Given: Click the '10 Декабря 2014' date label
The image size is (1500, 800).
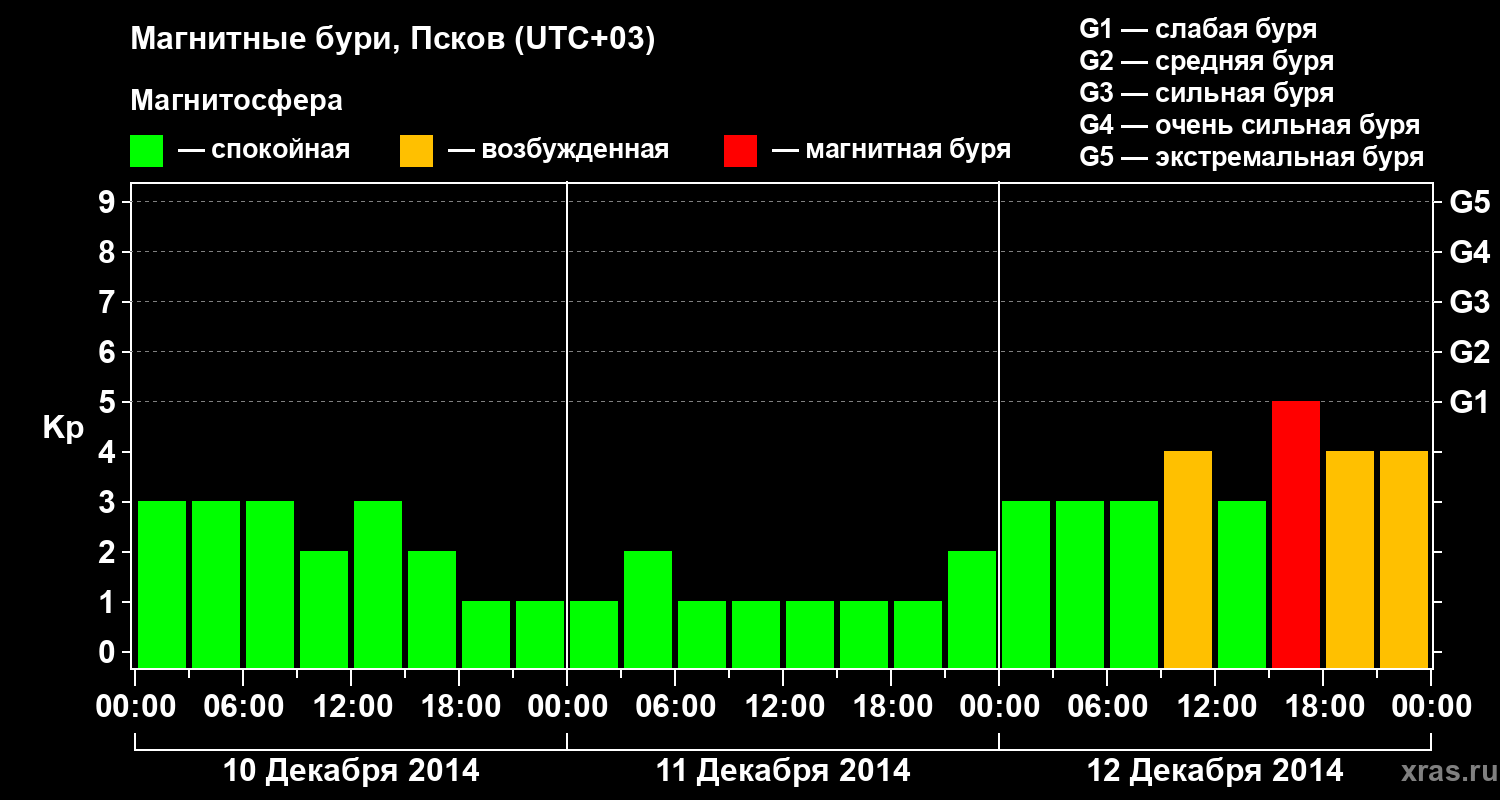Looking at the screenshot, I should pos(350,771).
